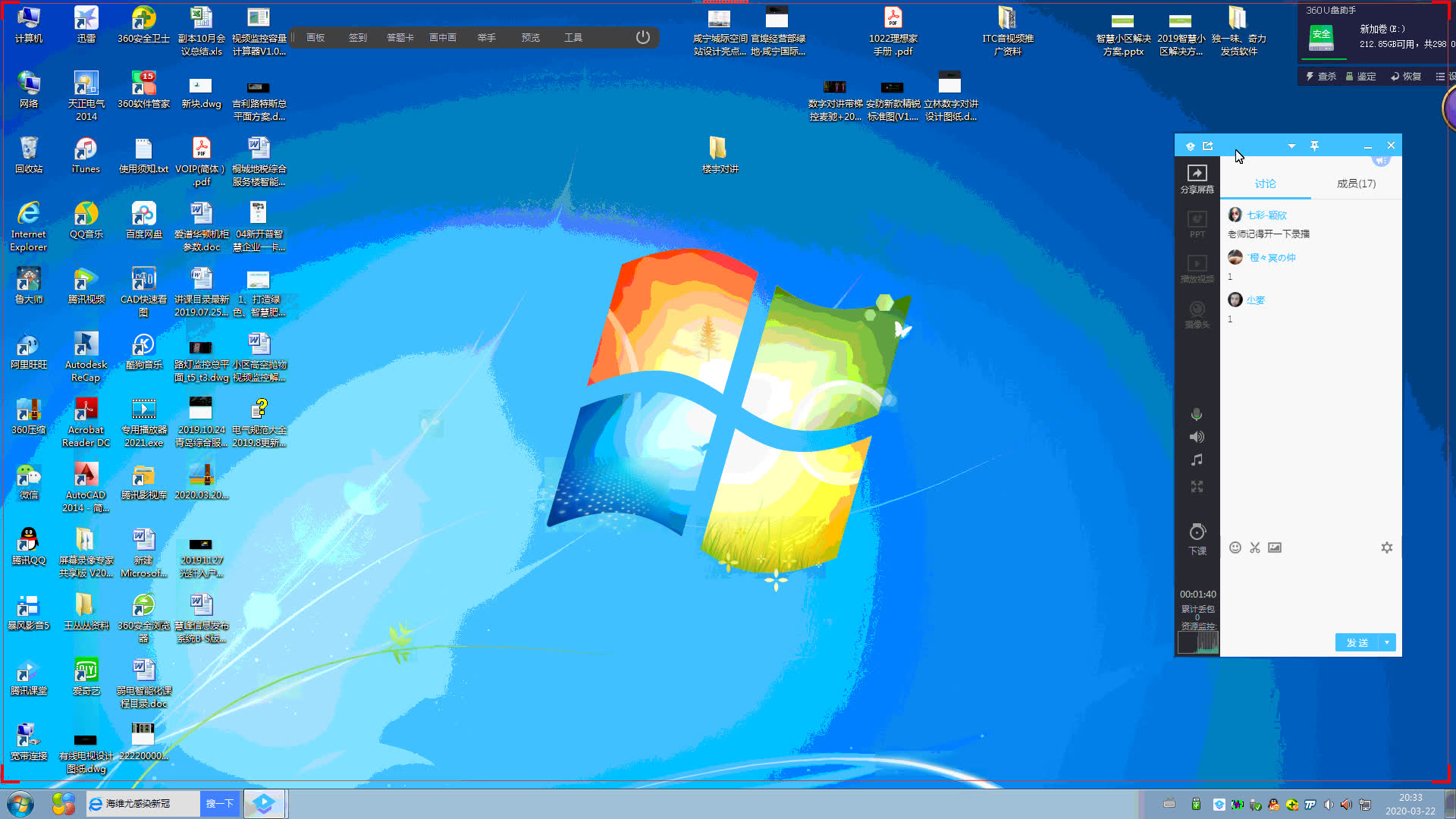Select the 360安全卫士 desktop icon
Screen dimensions: 1456x819
[143, 25]
